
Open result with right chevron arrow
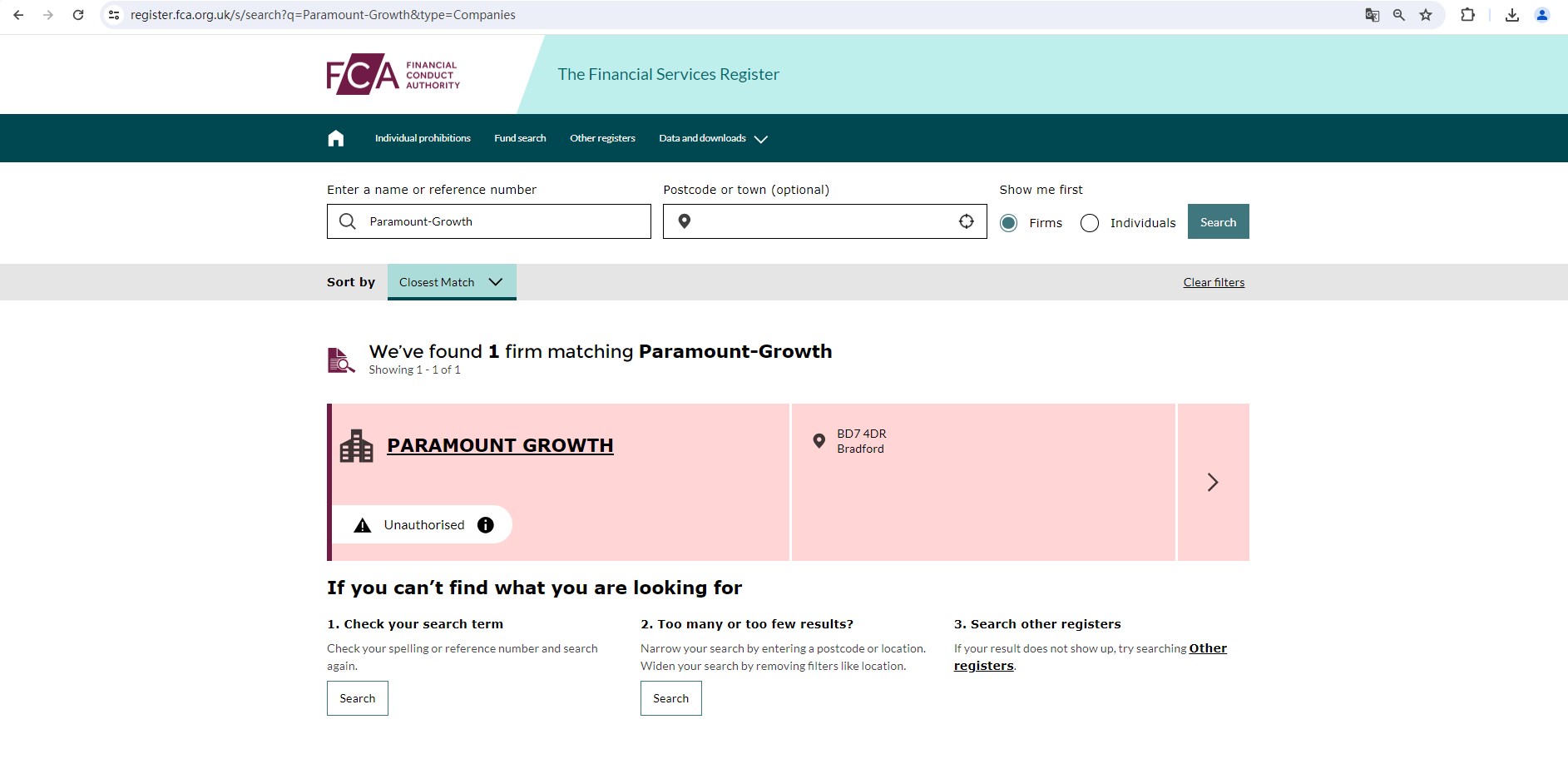[1213, 483]
